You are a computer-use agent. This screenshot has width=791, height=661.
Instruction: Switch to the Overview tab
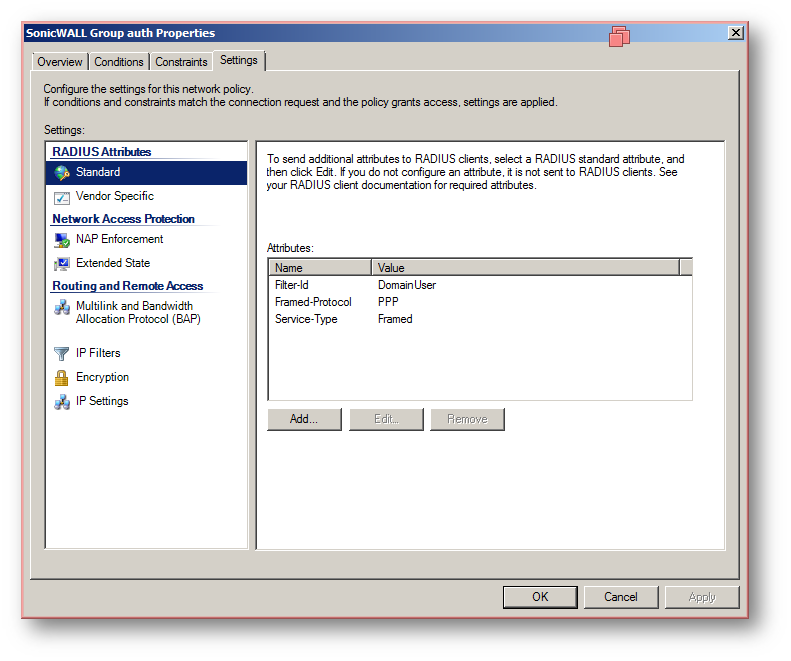[60, 62]
